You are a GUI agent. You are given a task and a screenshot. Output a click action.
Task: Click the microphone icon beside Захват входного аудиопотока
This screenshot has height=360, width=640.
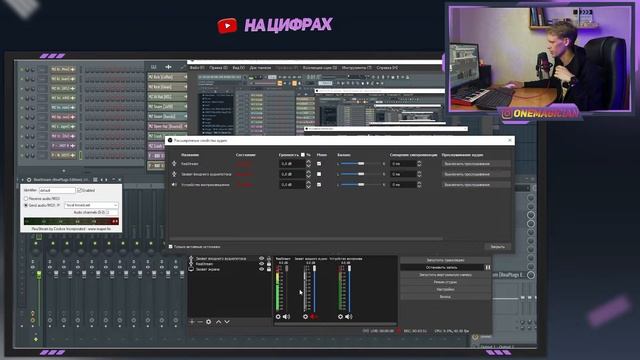174,174
